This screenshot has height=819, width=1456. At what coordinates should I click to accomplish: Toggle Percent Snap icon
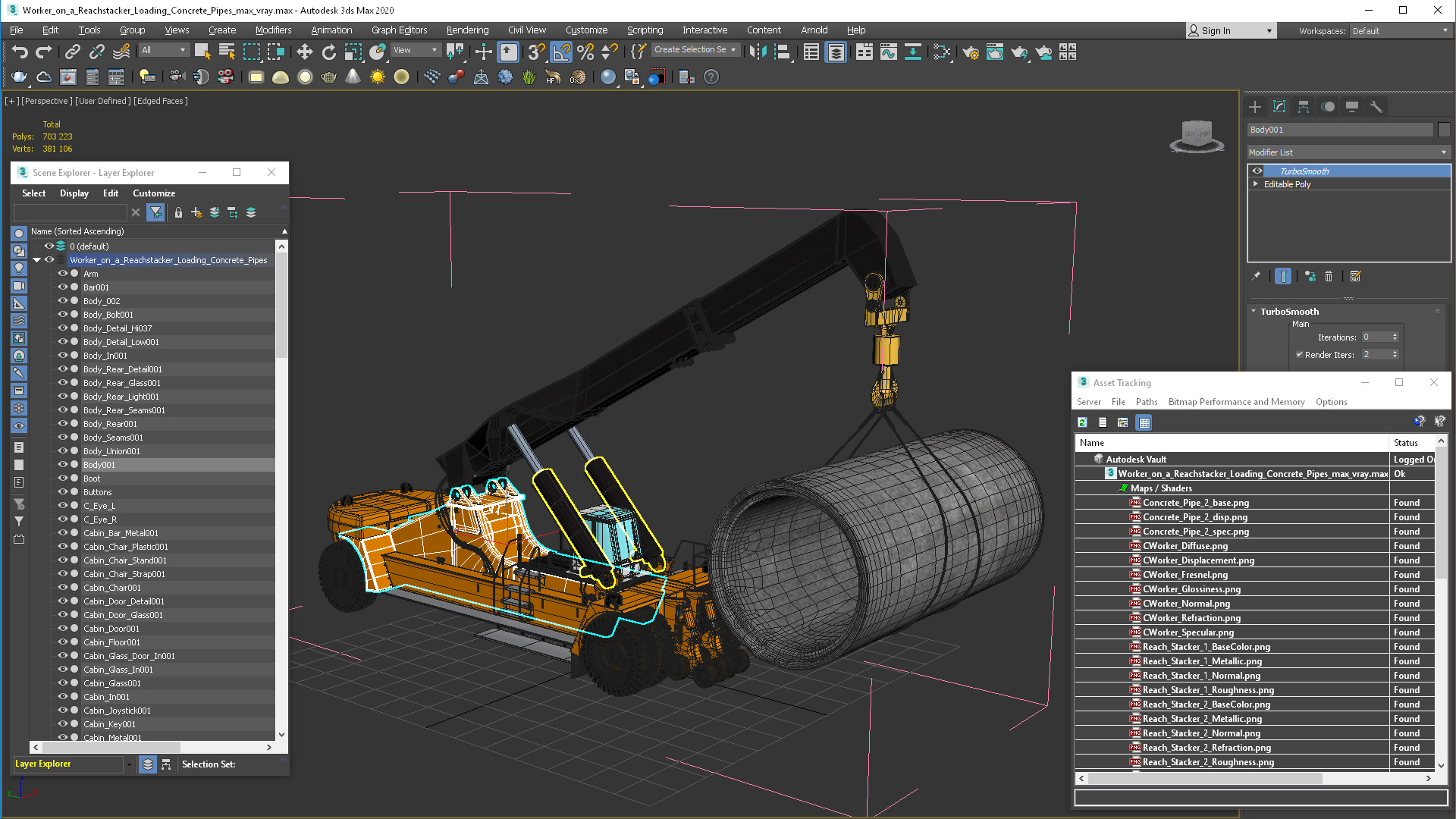pyautogui.click(x=585, y=52)
